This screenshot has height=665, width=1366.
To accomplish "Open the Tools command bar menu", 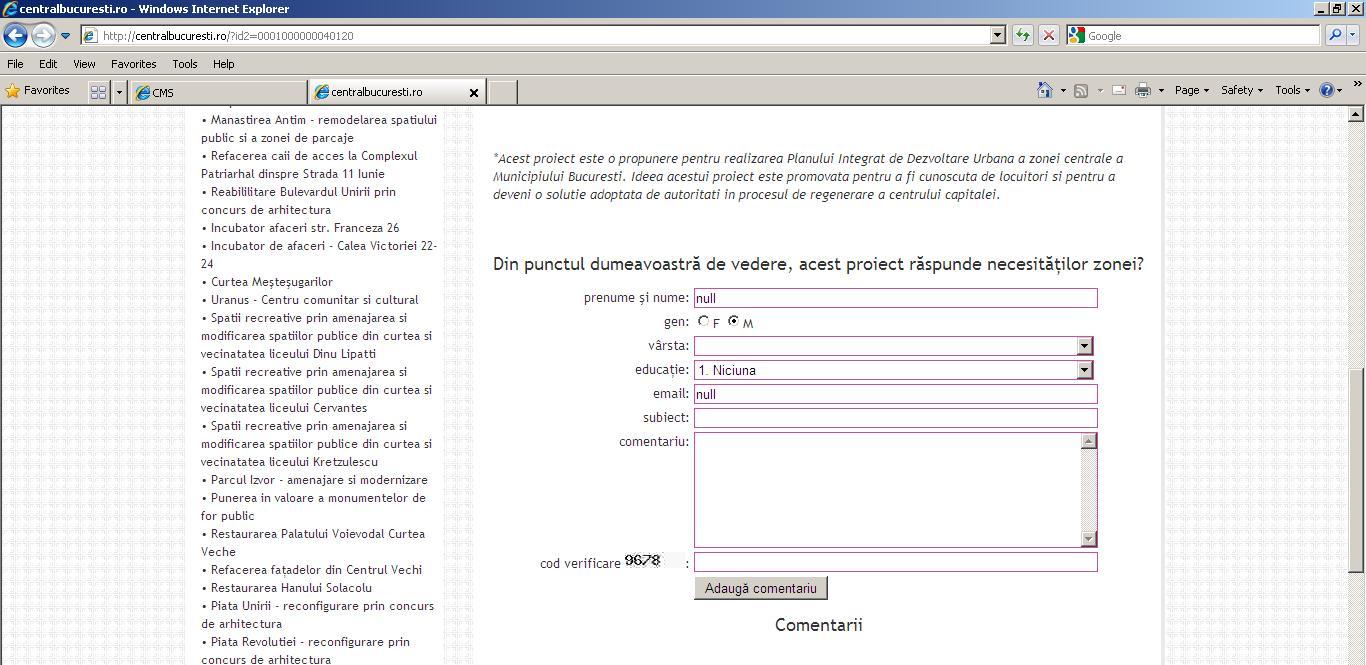I will 1293,90.
